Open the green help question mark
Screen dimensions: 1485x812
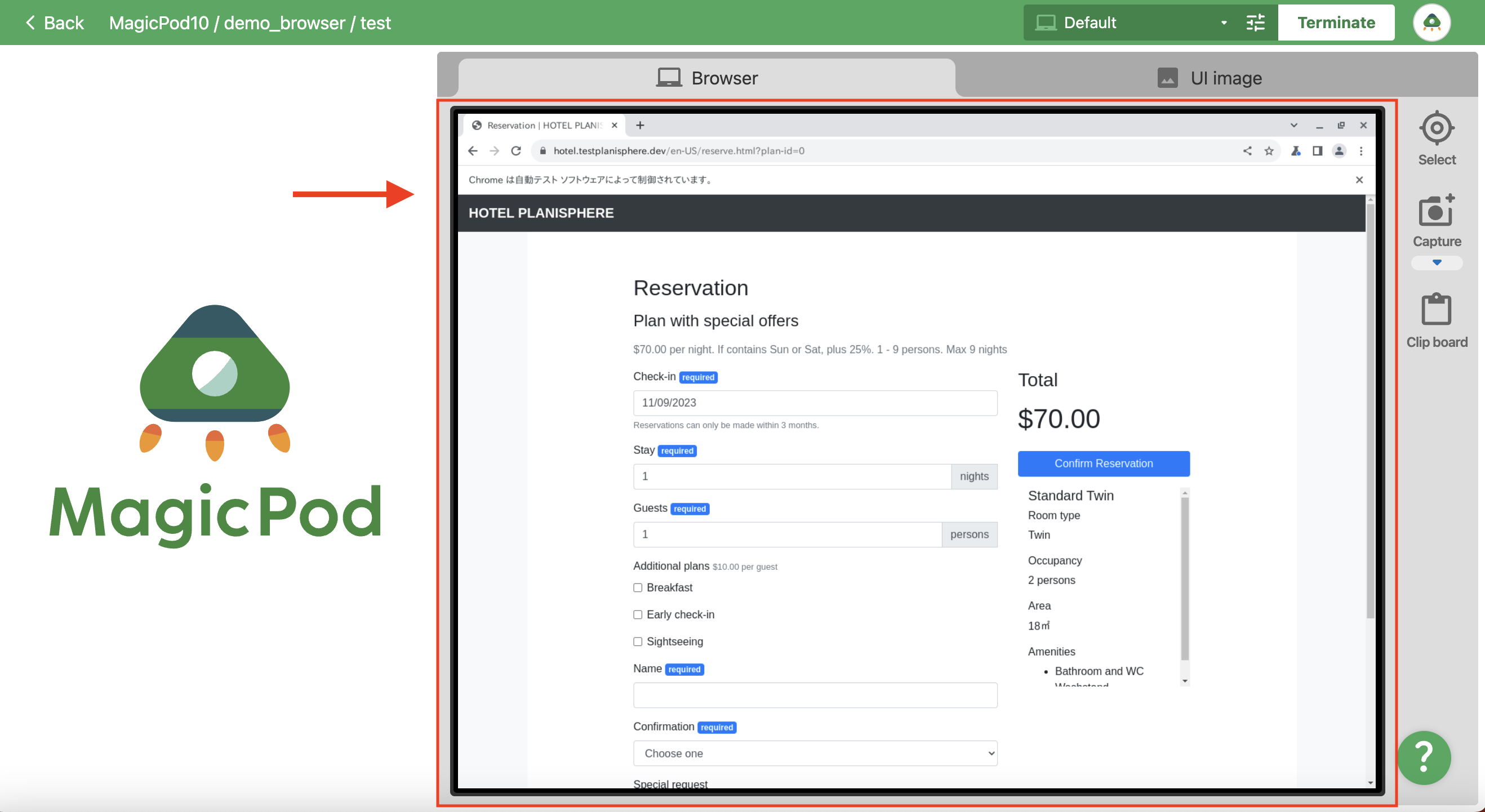click(1424, 757)
